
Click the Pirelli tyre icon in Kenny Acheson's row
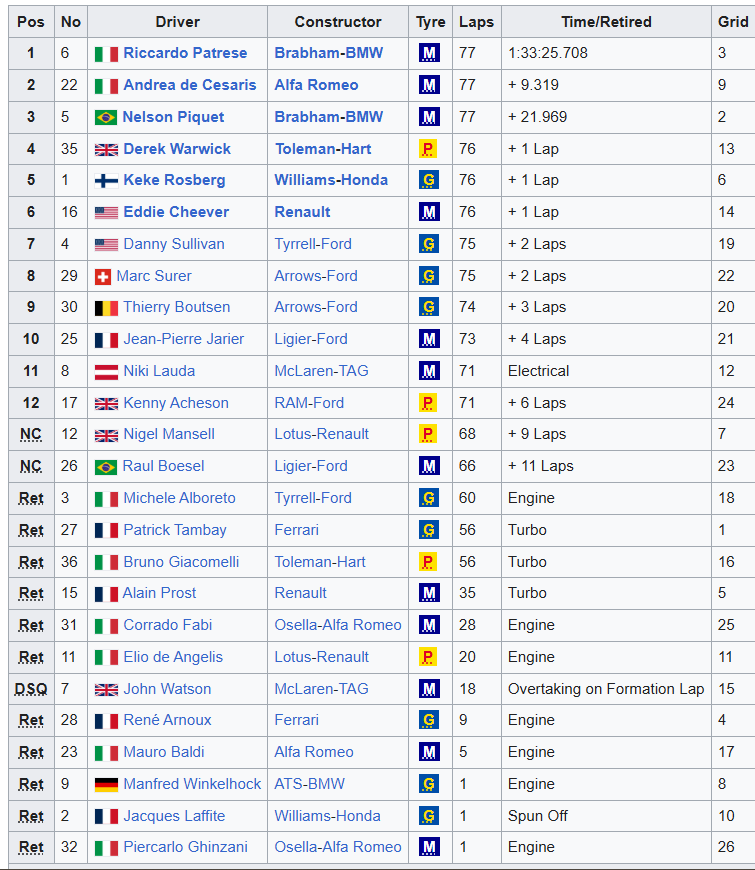click(x=428, y=403)
